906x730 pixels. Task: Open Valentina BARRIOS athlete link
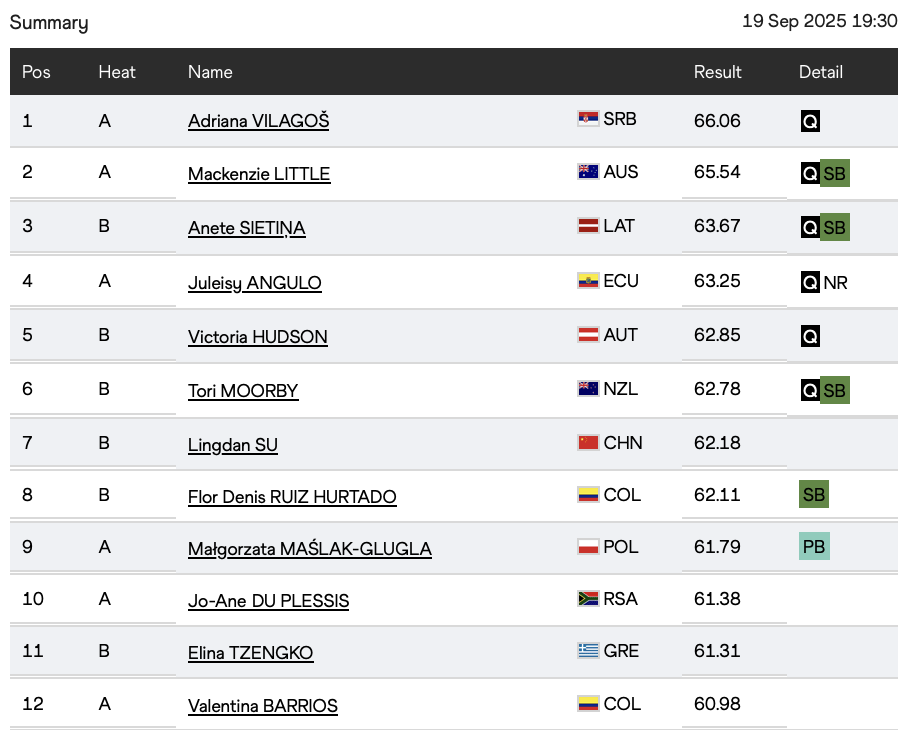coord(262,706)
